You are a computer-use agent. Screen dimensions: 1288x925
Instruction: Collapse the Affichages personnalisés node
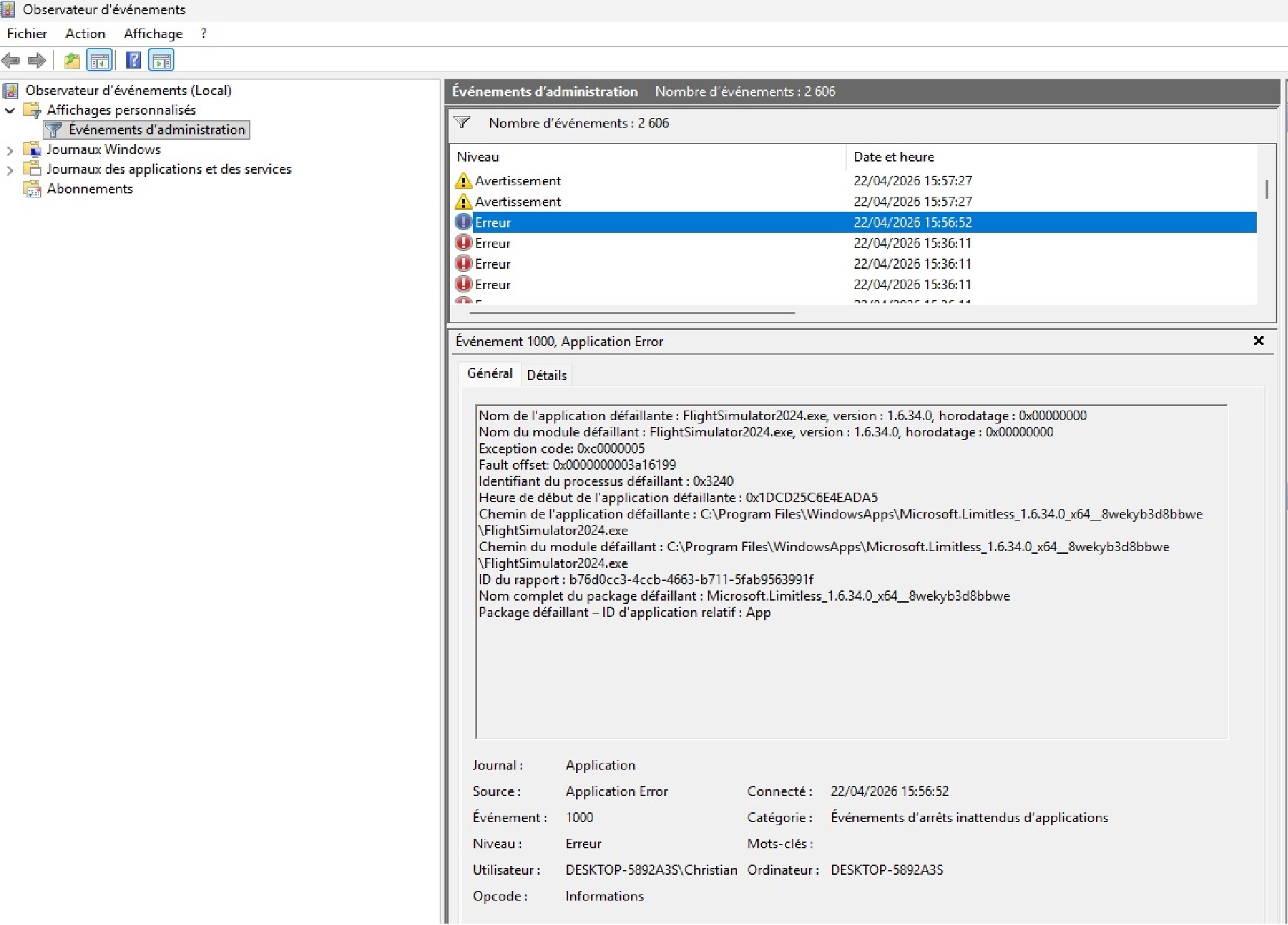(x=10, y=111)
